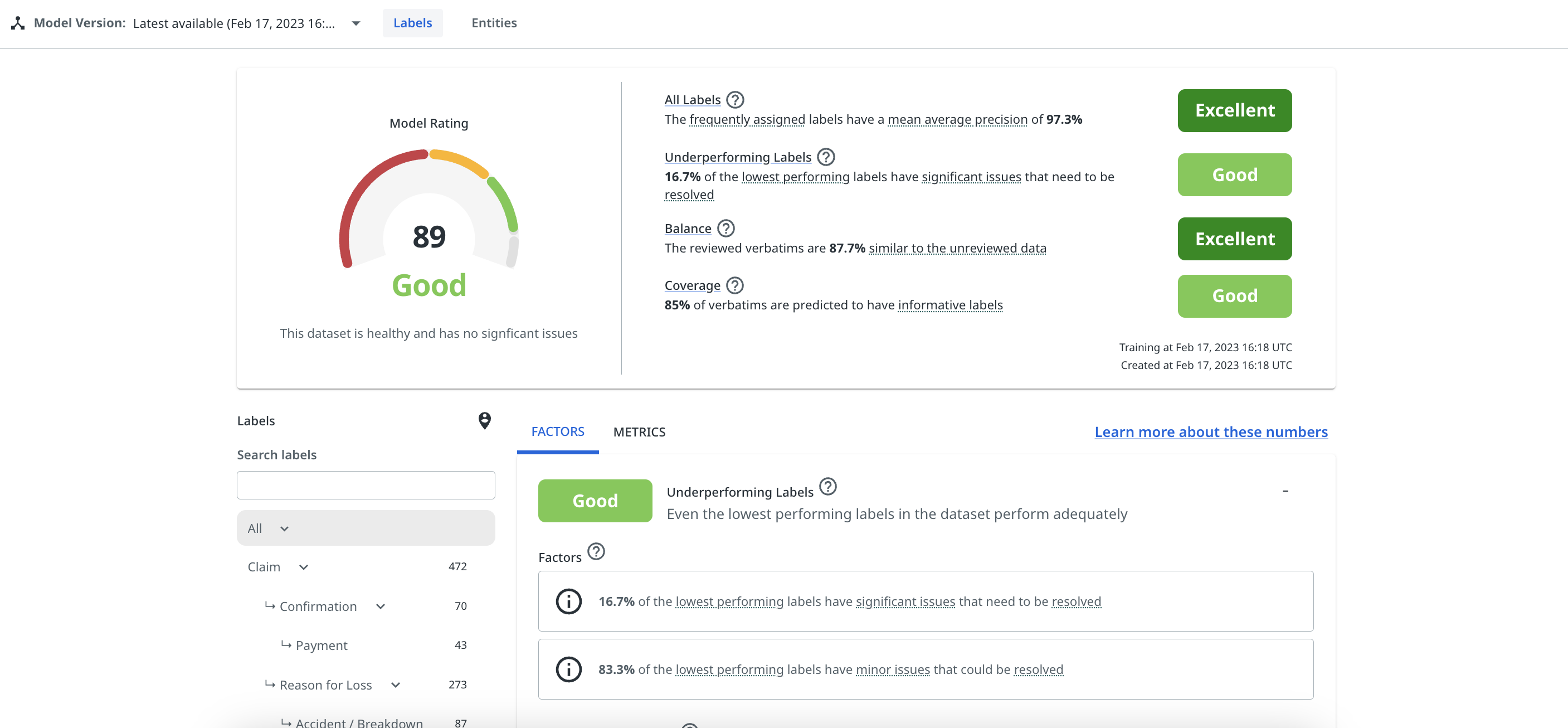This screenshot has width=1568, height=728.
Task: Collapse the Reason for Loss chevron
Action: (x=396, y=685)
